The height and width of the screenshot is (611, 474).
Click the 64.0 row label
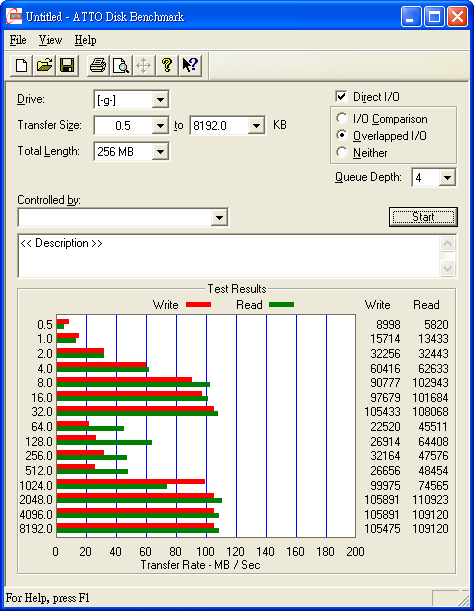[x=42, y=427]
